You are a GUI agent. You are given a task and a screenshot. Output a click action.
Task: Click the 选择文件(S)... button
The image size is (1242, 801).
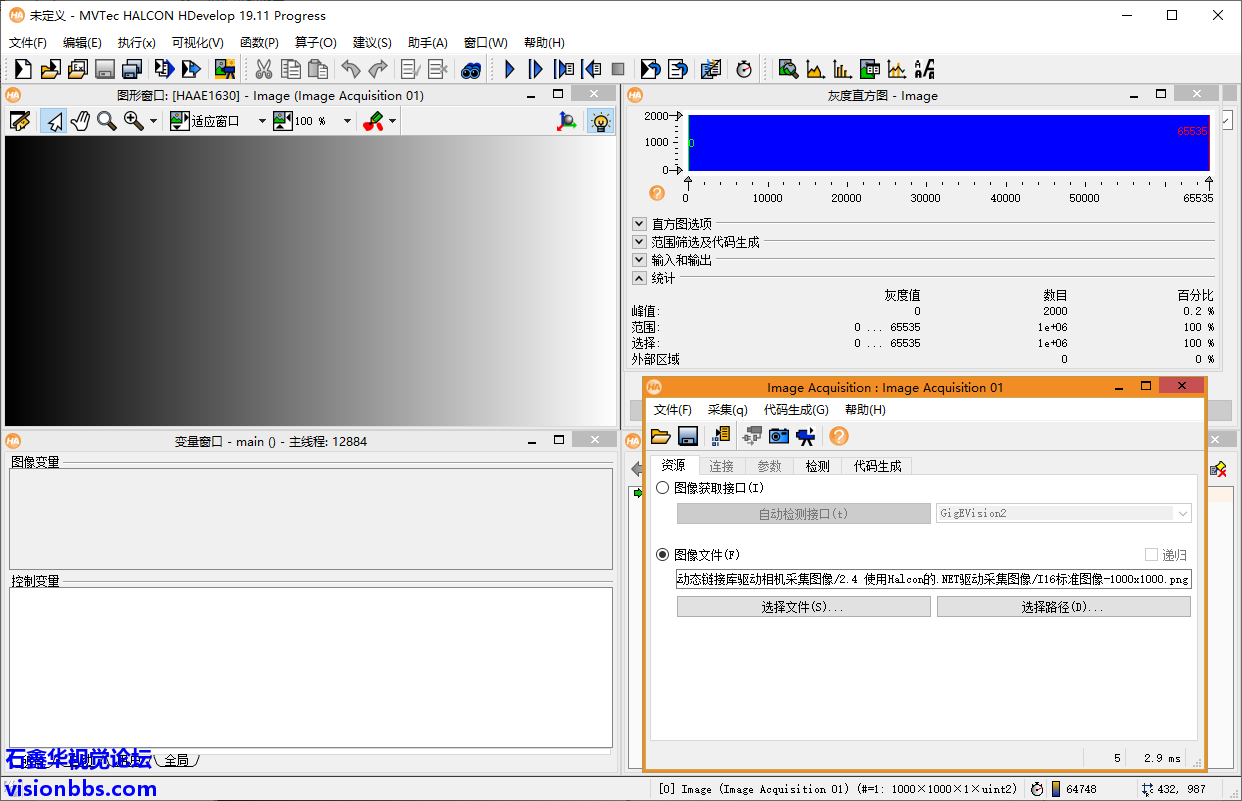(x=804, y=607)
